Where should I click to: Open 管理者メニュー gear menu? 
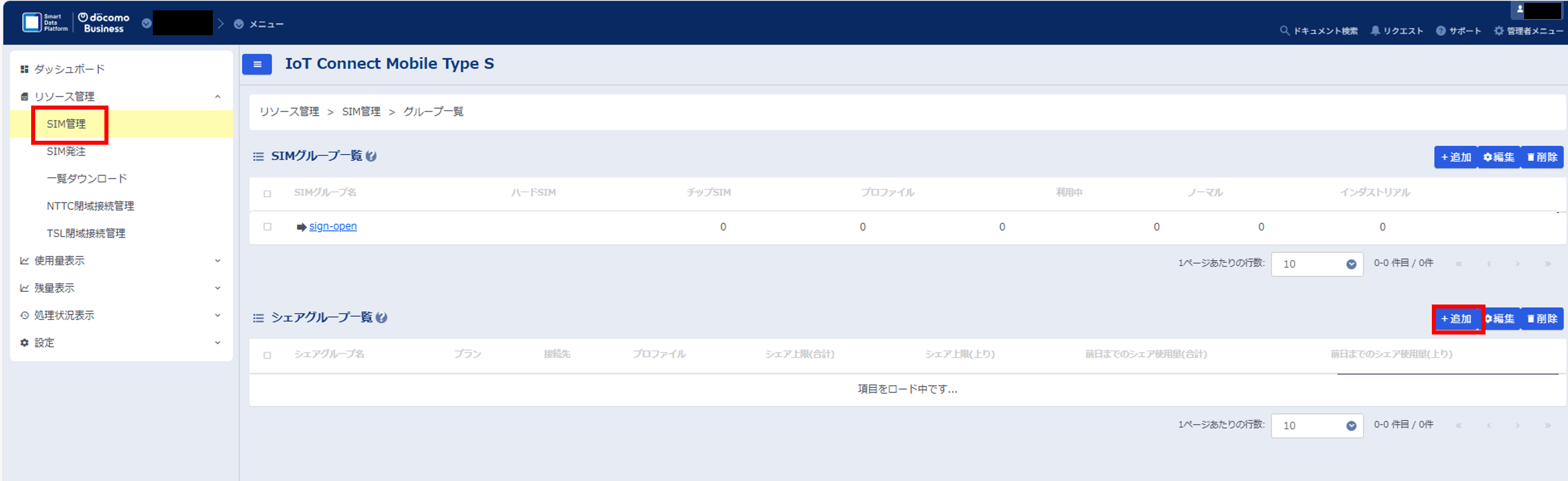coord(1528,31)
